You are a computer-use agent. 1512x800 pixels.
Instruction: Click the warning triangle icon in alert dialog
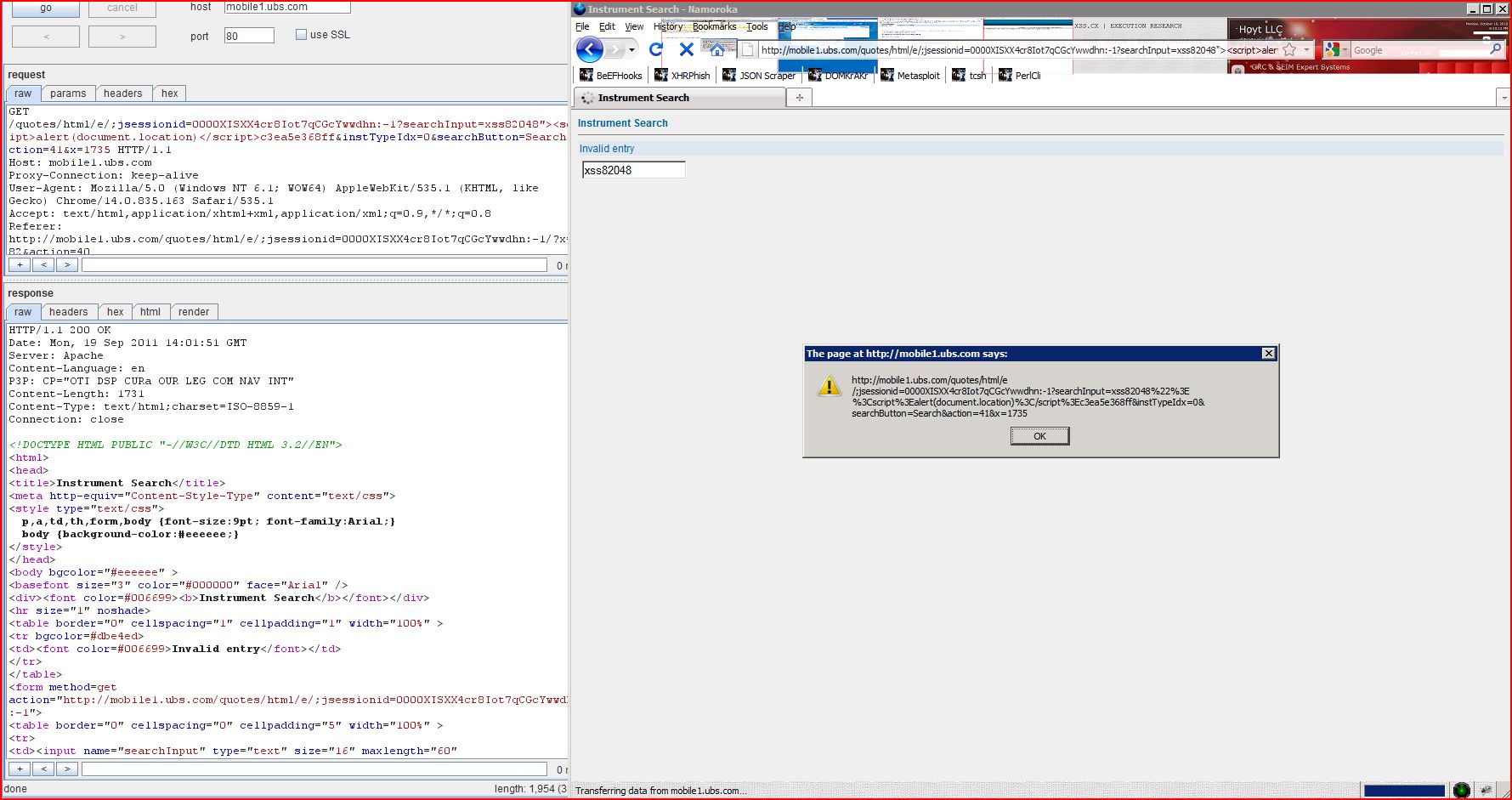(829, 387)
